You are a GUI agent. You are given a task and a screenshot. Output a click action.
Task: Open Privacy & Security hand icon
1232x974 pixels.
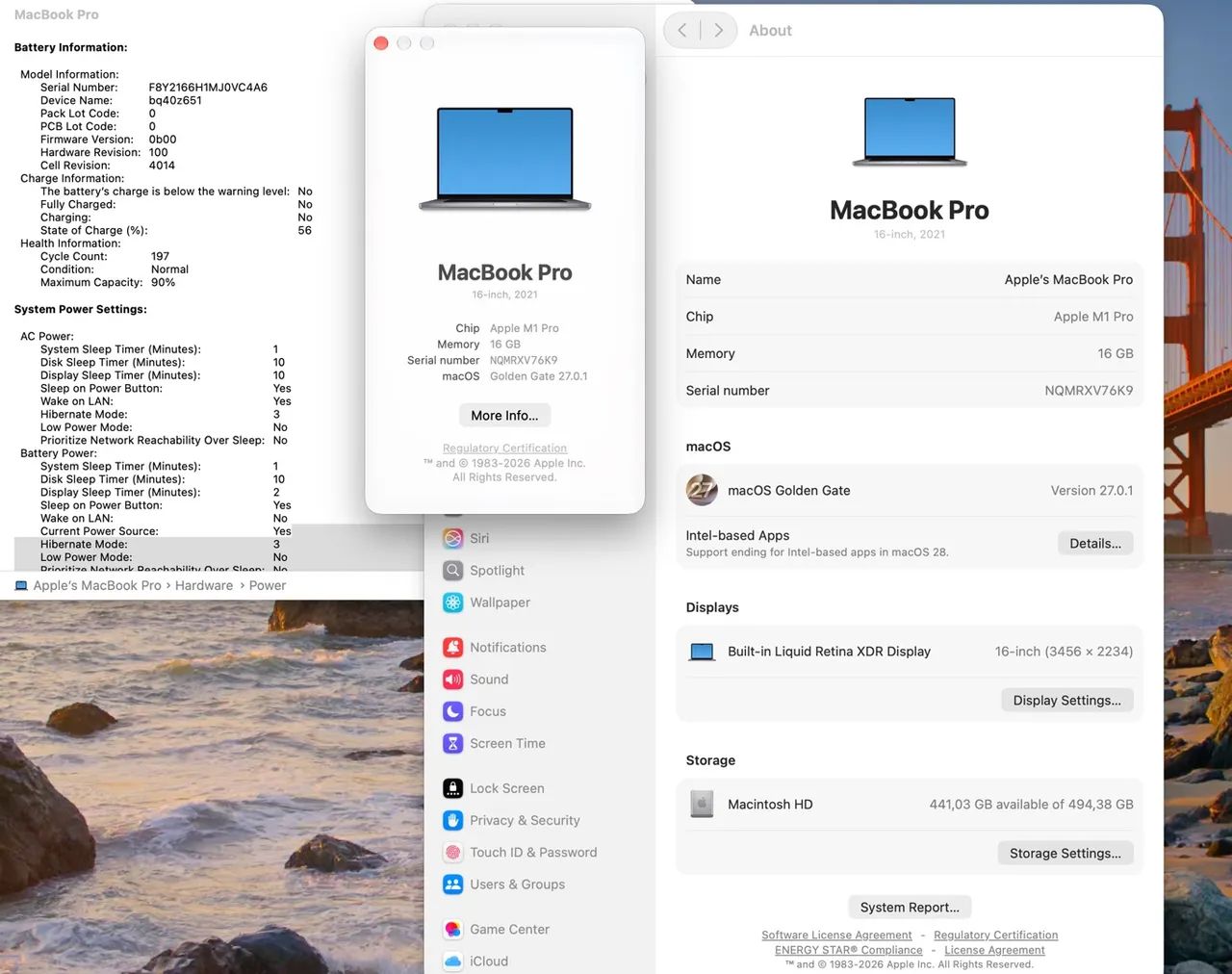coord(452,820)
